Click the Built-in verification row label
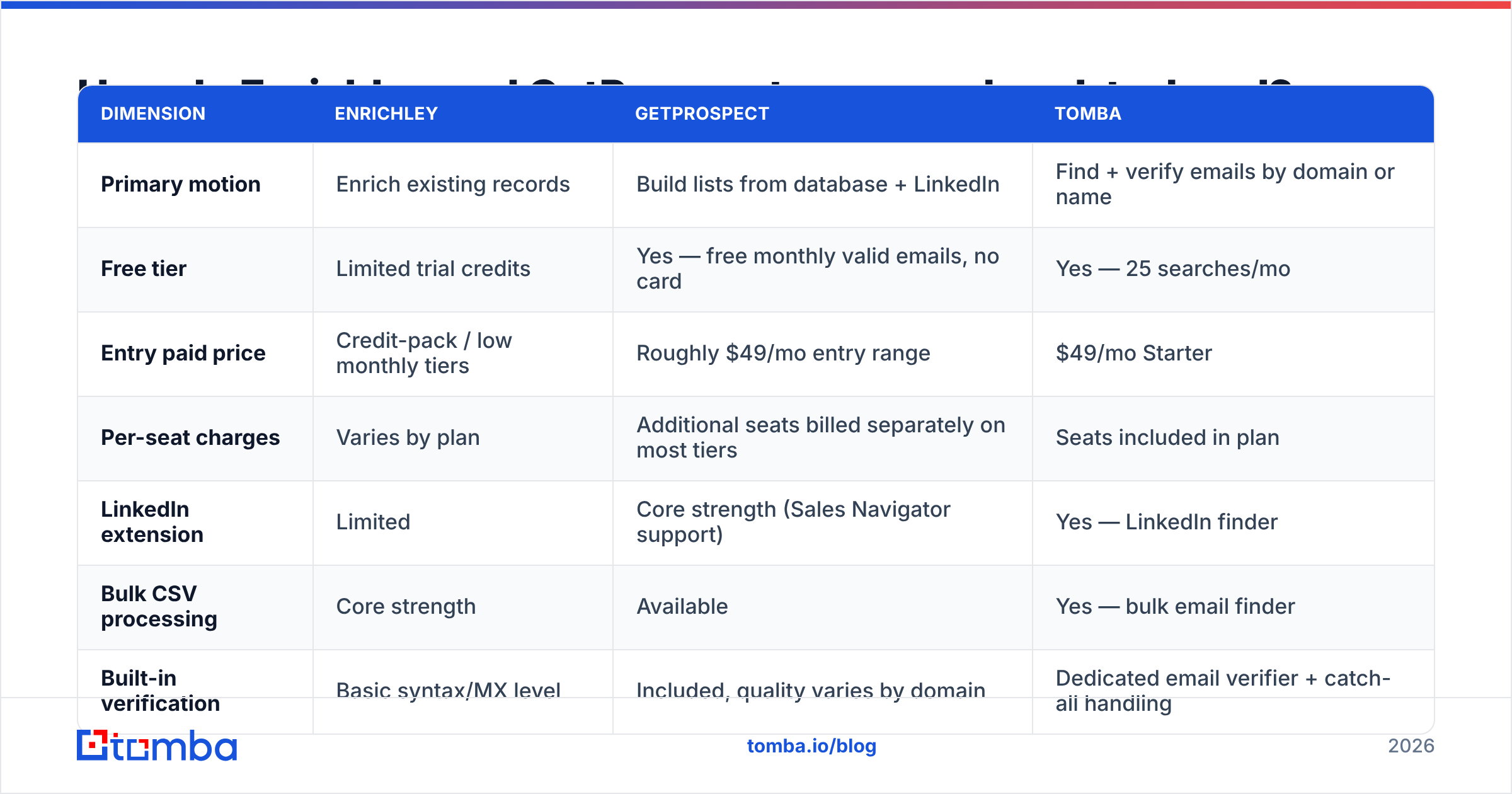This screenshot has width=1512, height=794. [161, 691]
